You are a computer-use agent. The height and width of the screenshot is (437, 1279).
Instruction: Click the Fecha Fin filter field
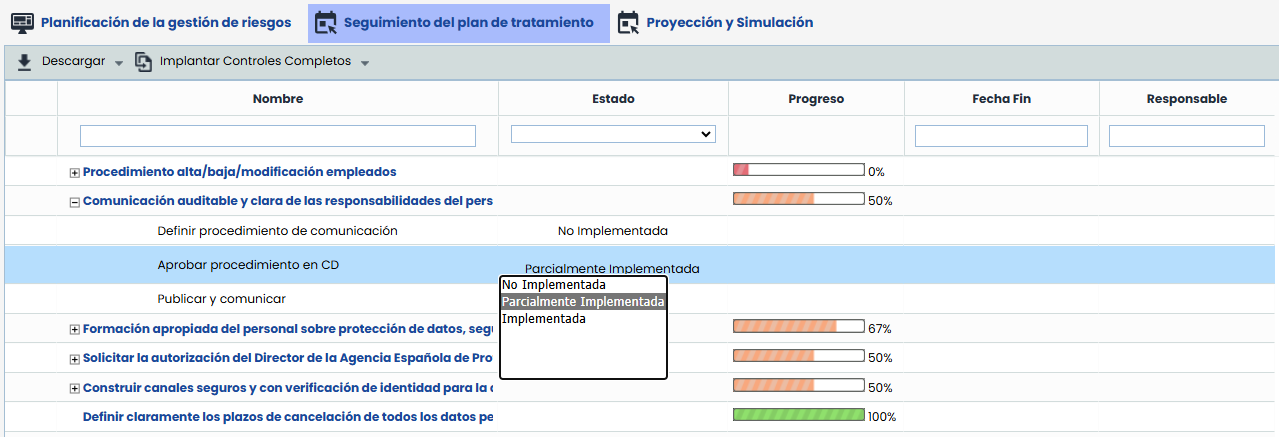[1001, 136]
